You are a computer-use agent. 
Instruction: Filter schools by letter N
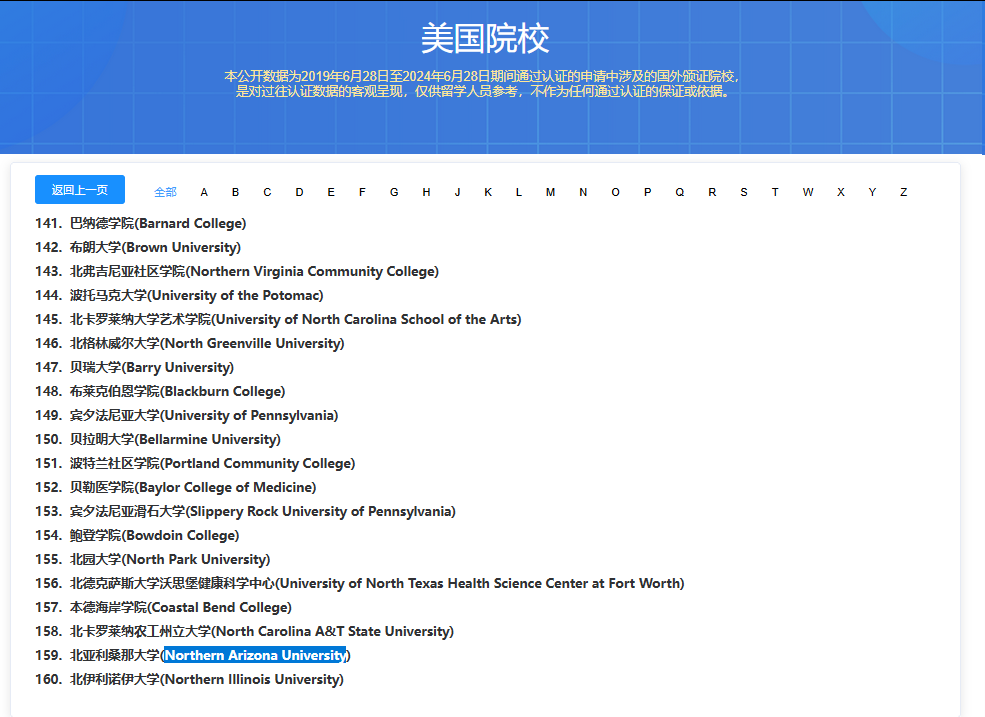click(x=583, y=192)
